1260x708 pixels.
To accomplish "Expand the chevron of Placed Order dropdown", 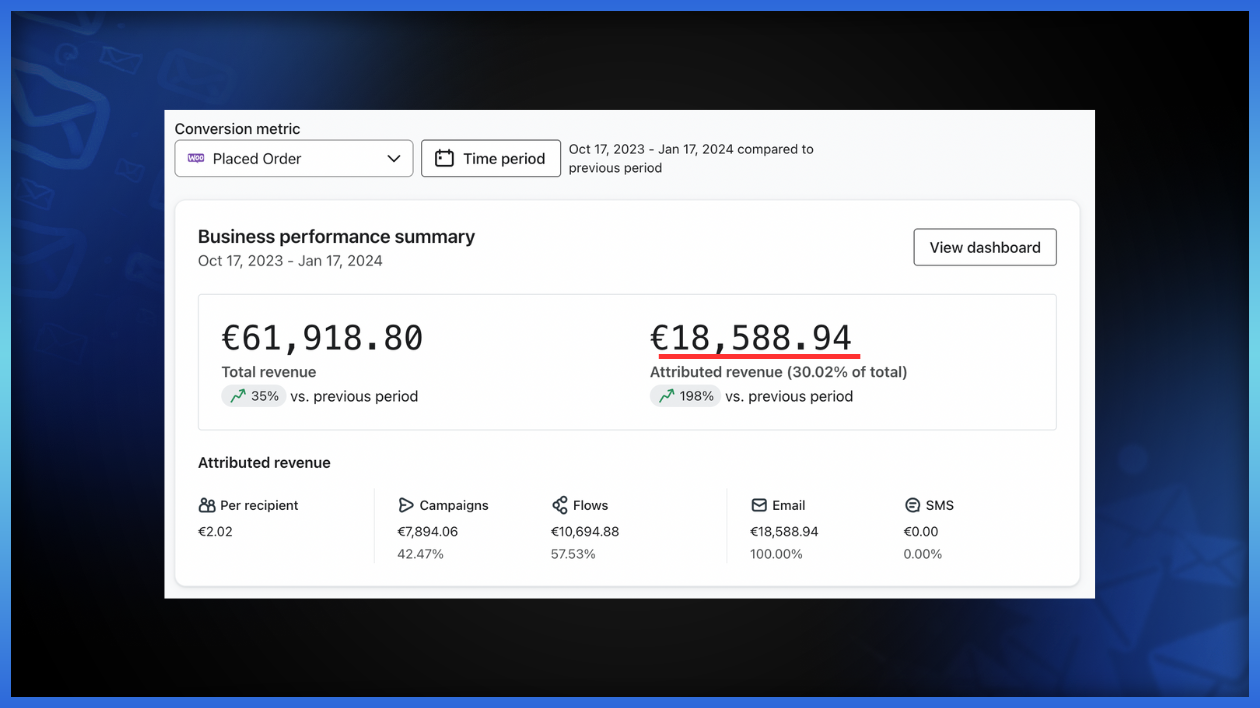I will click(x=394, y=158).
